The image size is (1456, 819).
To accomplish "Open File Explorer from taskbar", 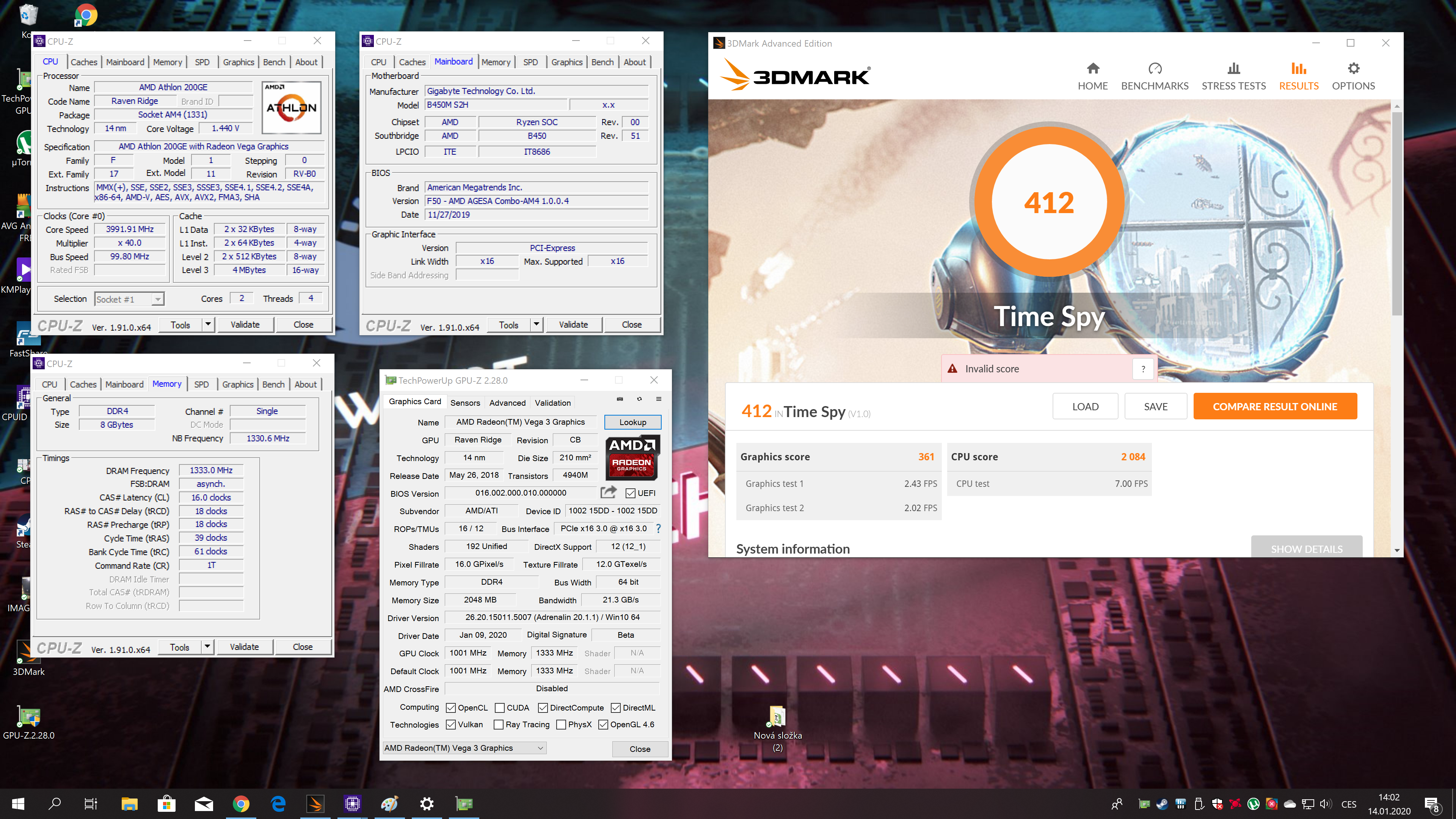I will 129,803.
